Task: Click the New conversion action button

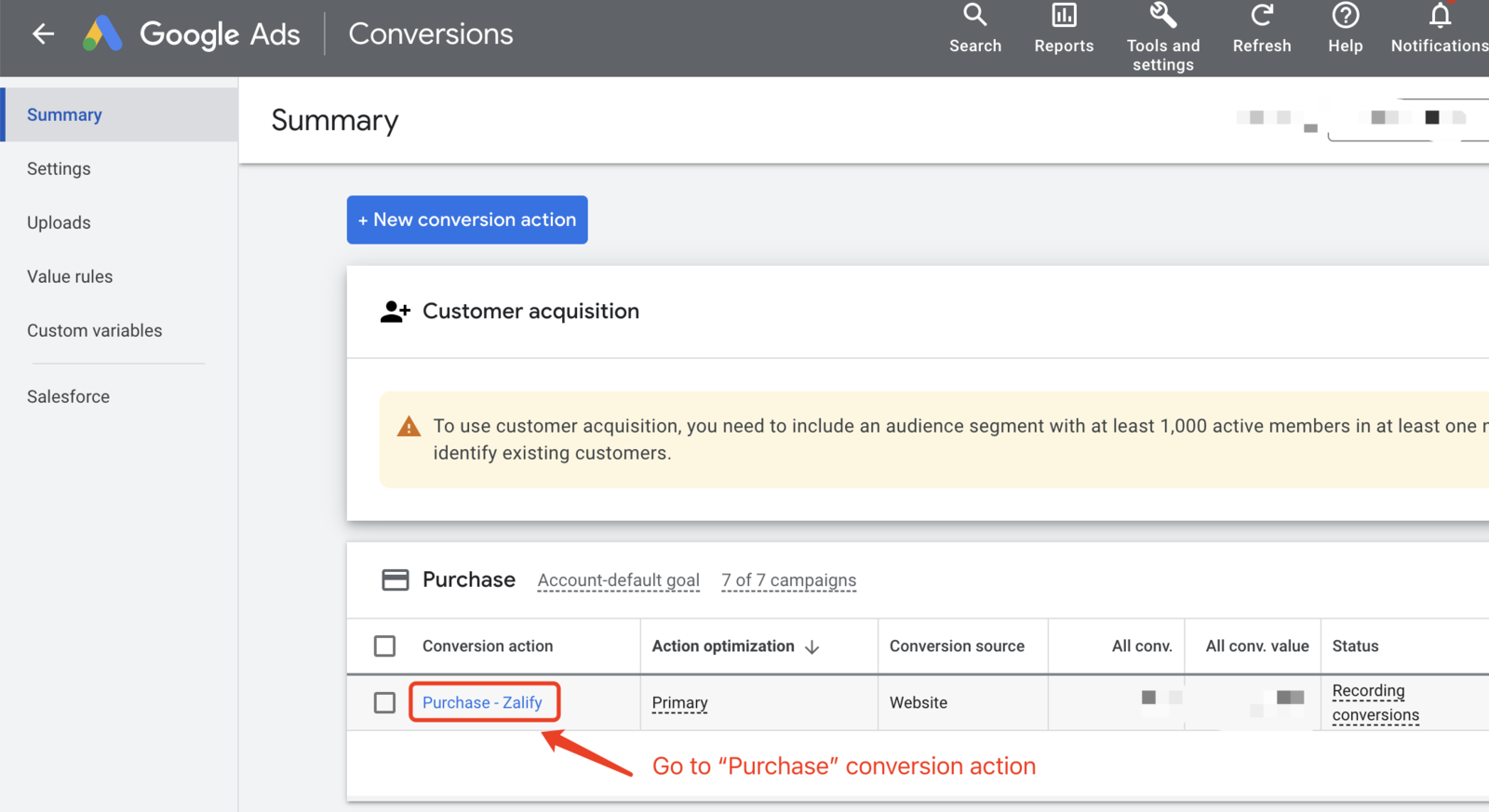Action: [467, 220]
